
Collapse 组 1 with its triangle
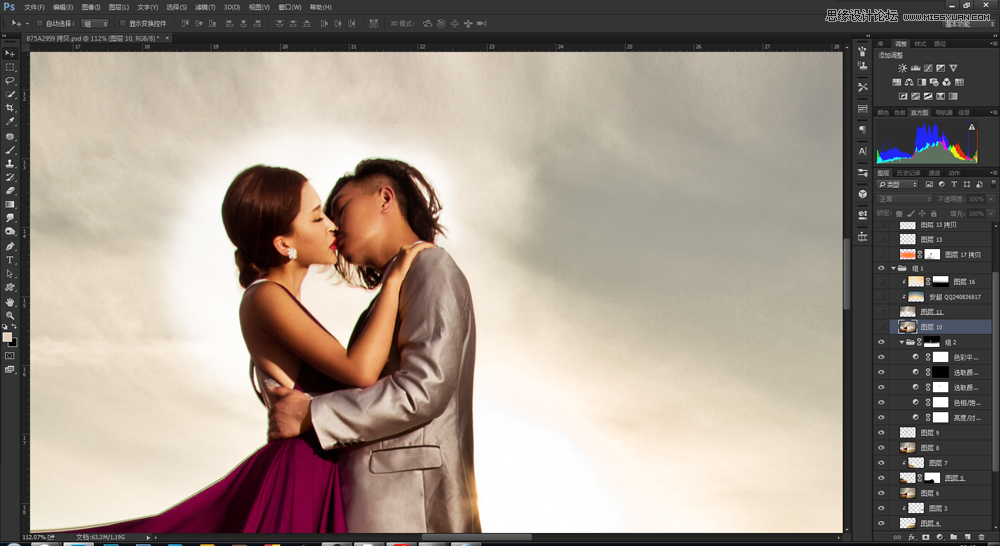(893, 269)
